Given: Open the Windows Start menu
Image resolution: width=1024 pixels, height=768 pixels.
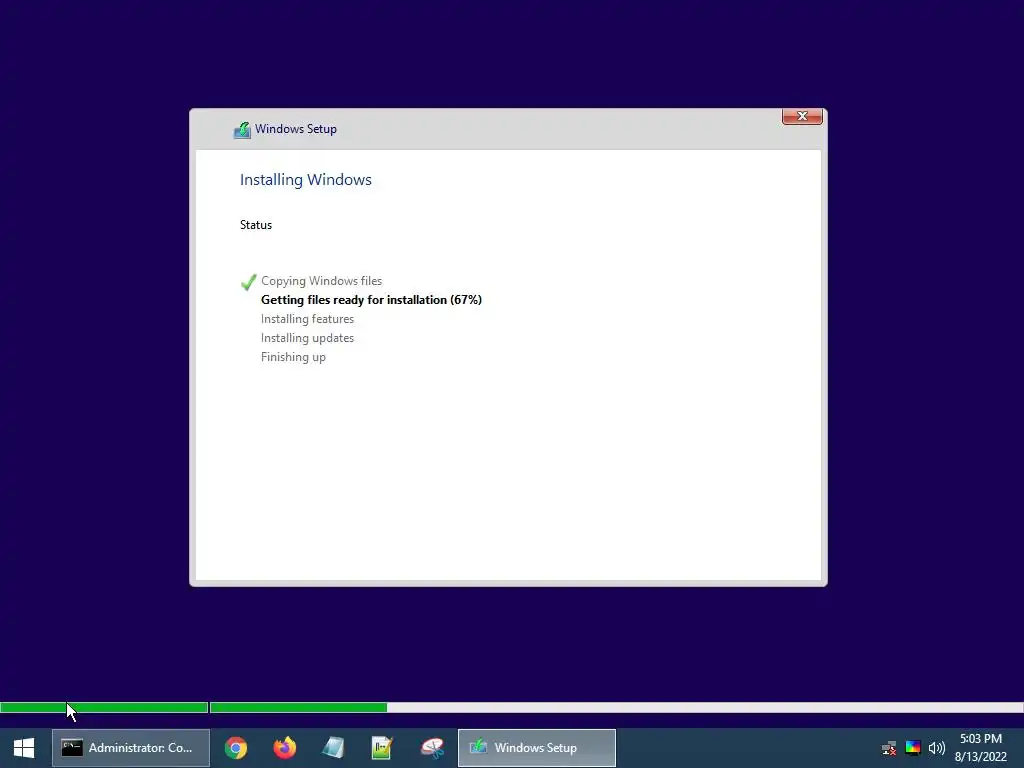Looking at the screenshot, I should [24, 748].
